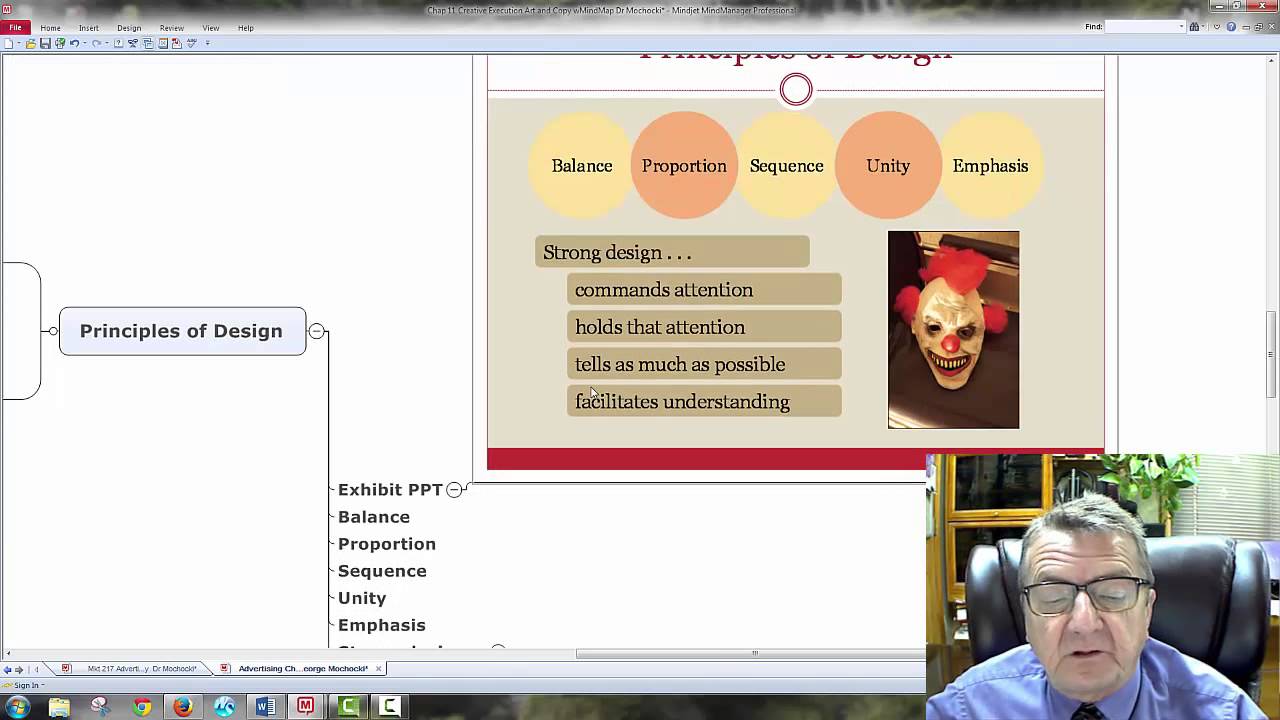Click the forward arrow beside the map tabs
Image resolution: width=1280 pixels, height=720 pixels.
point(19,669)
